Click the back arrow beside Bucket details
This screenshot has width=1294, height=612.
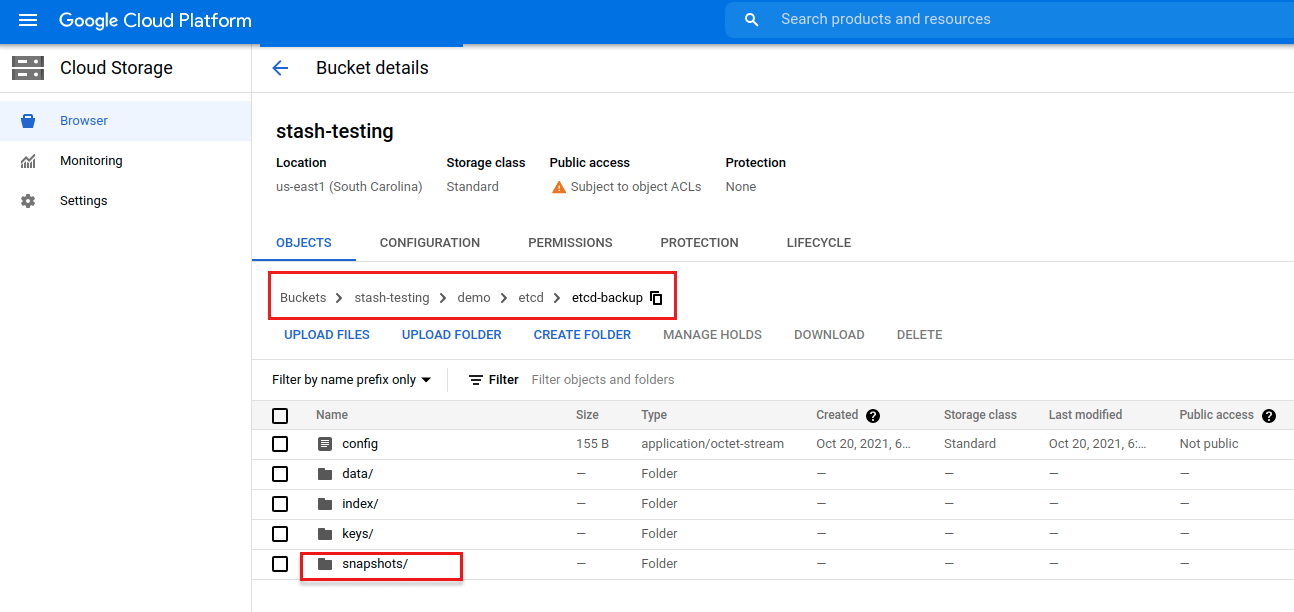click(280, 68)
